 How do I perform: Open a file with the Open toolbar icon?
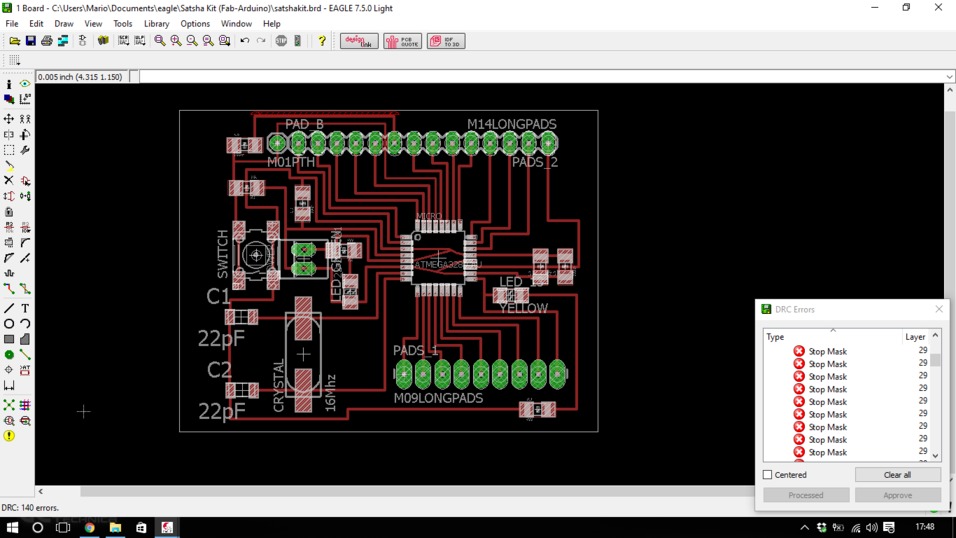pos(14,41)
